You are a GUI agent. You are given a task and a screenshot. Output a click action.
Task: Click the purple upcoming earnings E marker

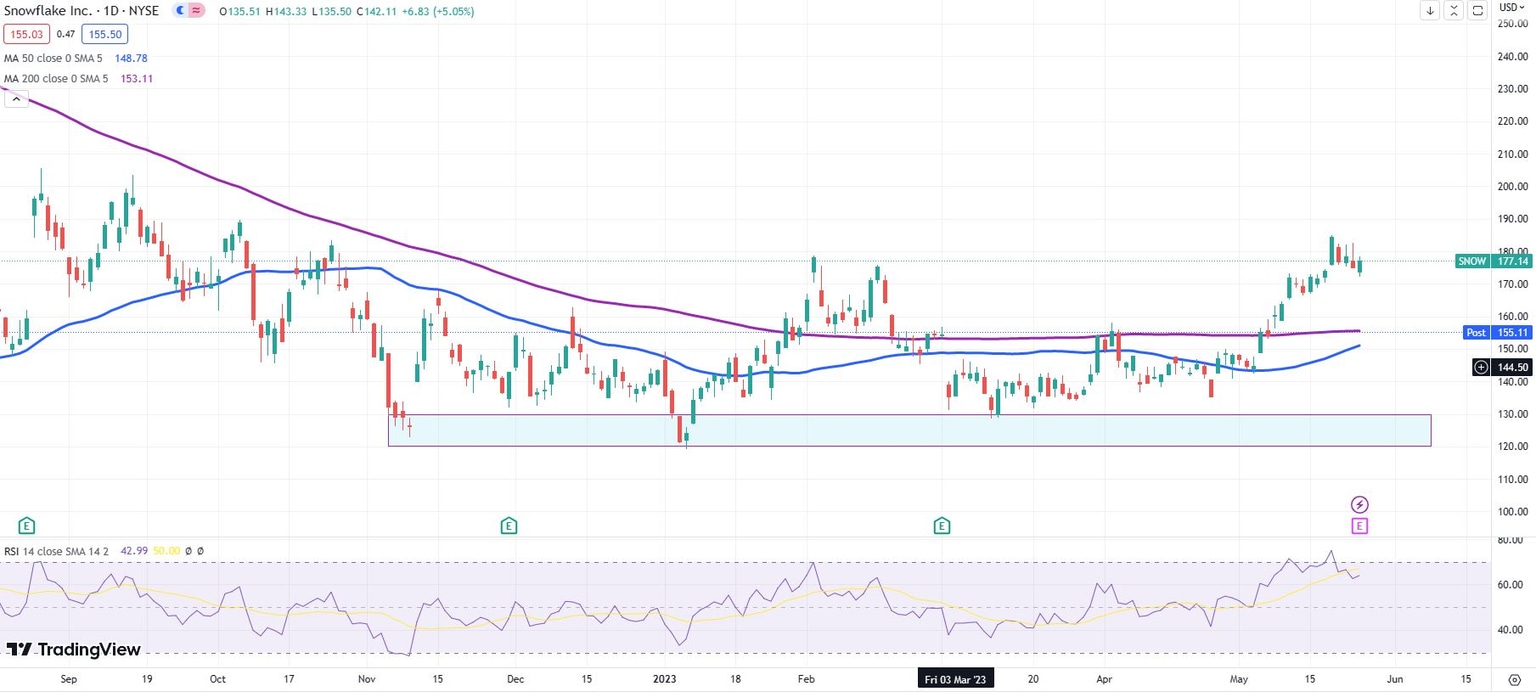click(1359, 526)
